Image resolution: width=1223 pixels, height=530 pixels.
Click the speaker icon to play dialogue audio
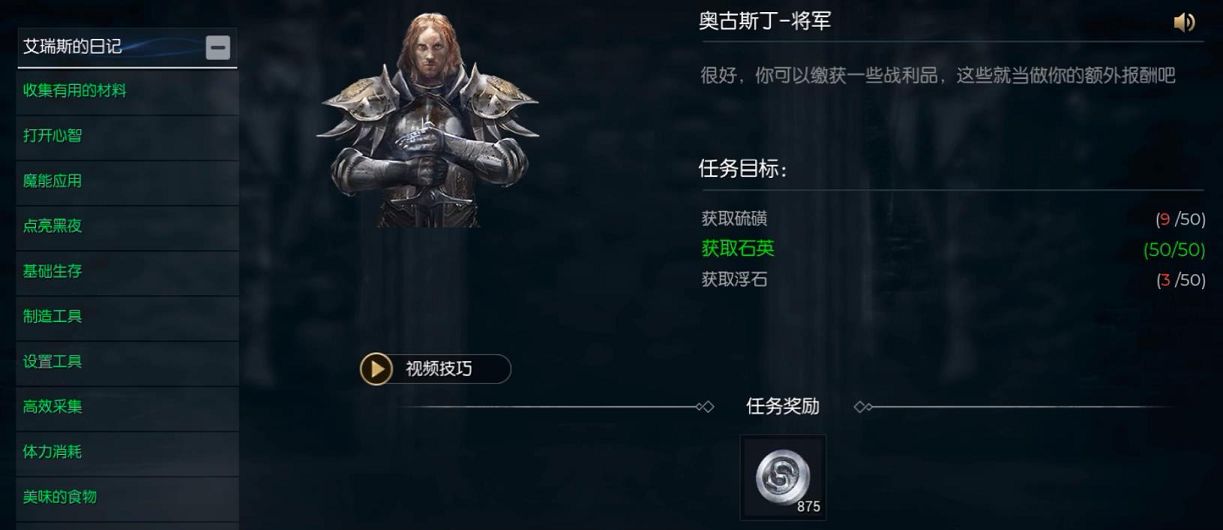1184,22
